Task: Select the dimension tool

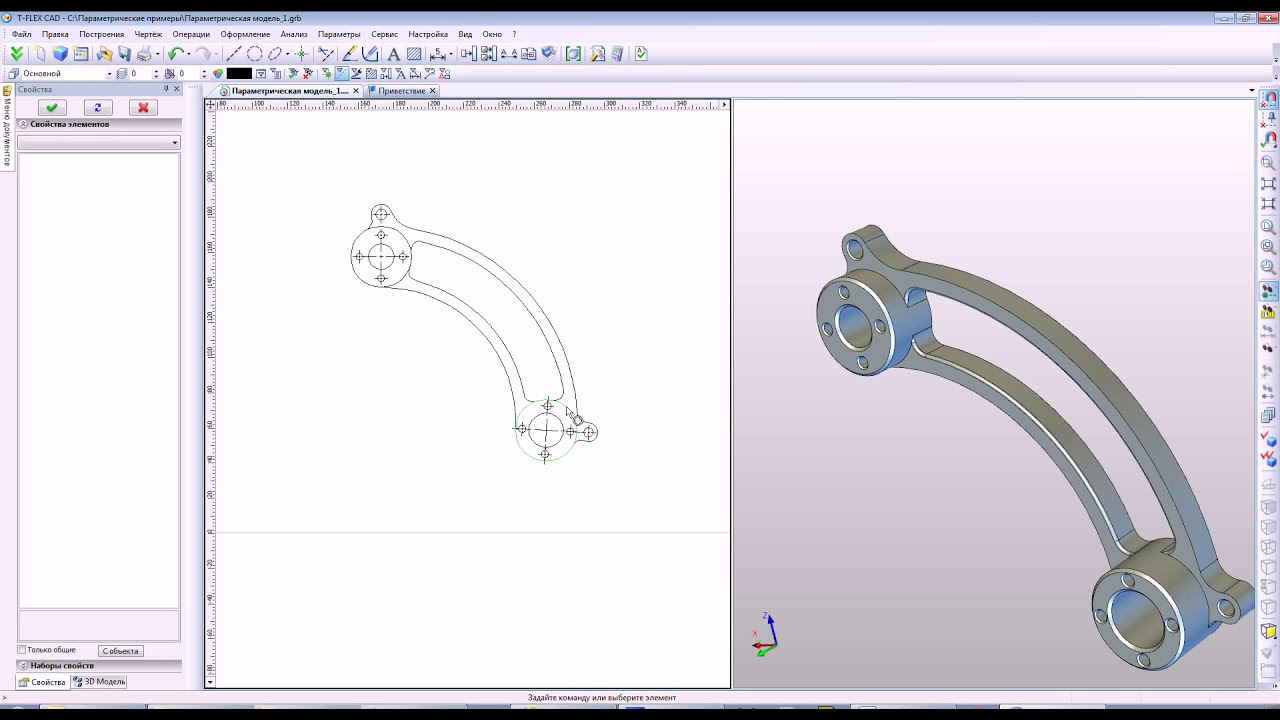Action: pyautogui.click(x=437, y=54)
